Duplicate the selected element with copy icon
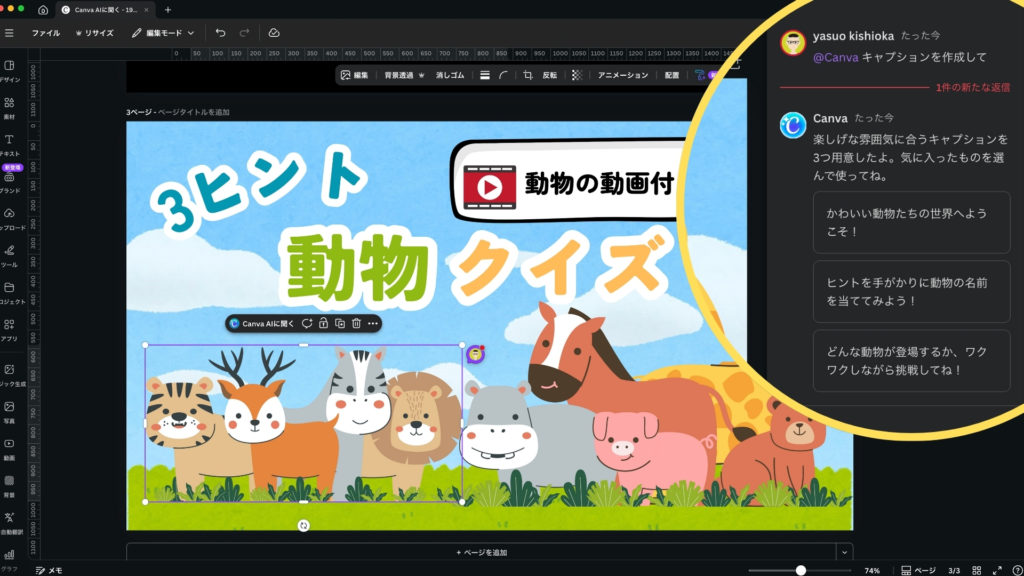The height and width of the screenshot is (576, 1024). coord(340,323)
